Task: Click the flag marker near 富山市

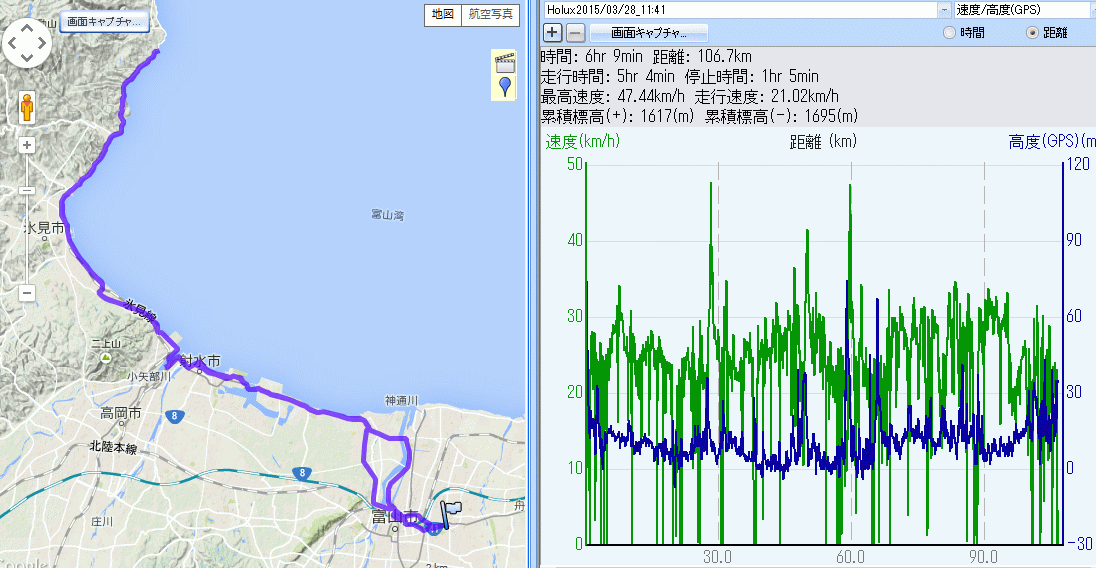Action: [x=449, y=513]
